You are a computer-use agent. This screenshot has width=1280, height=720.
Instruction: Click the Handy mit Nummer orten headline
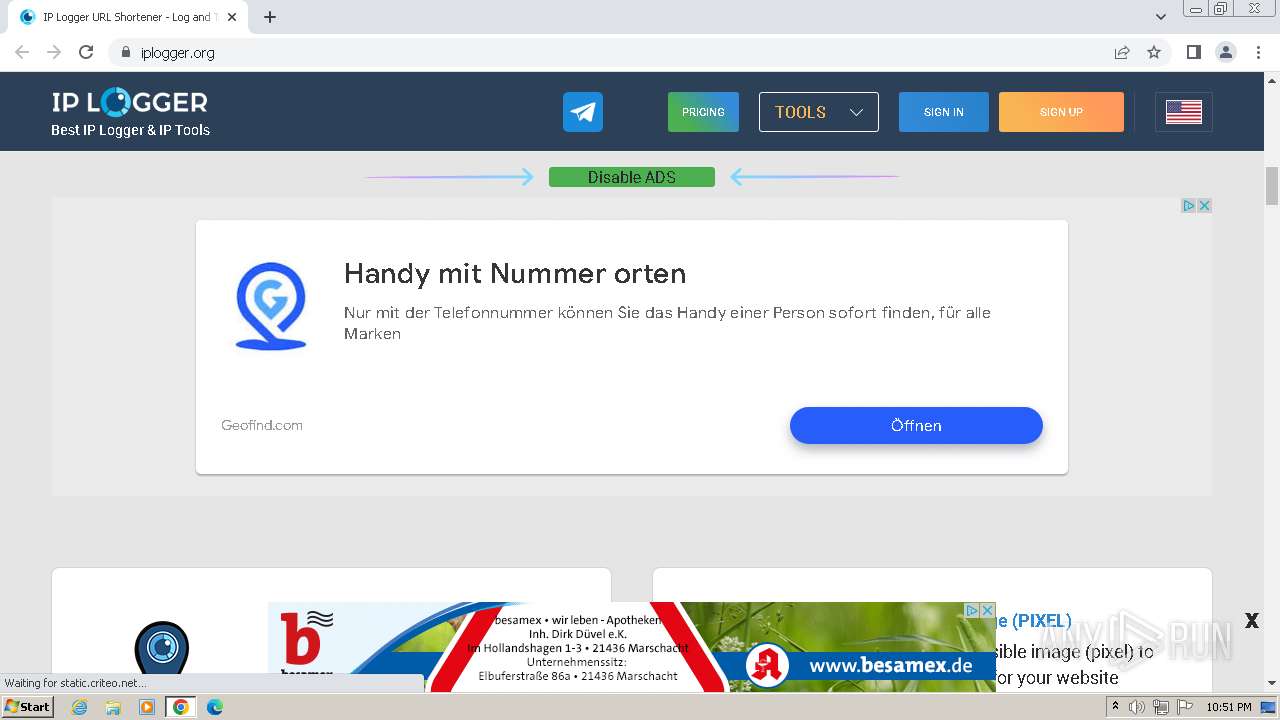click(x=515, y=273)
